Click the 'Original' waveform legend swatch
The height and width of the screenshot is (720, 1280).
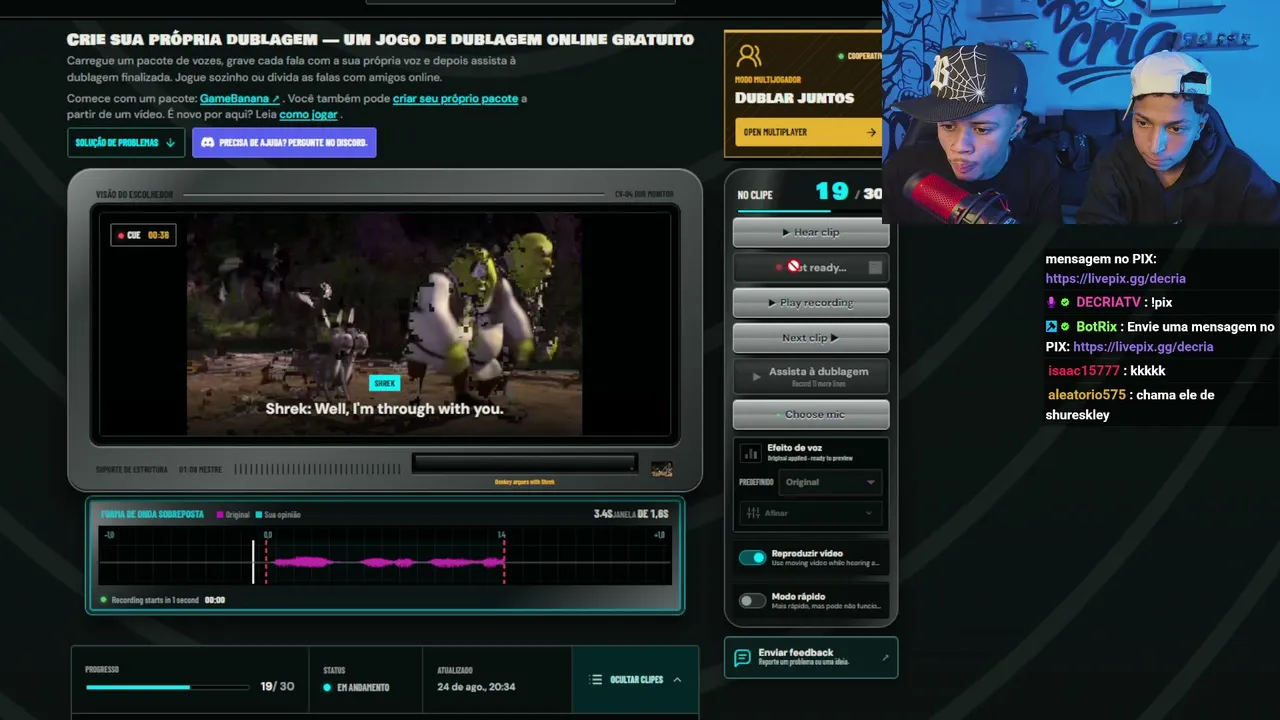coord(220,515)
